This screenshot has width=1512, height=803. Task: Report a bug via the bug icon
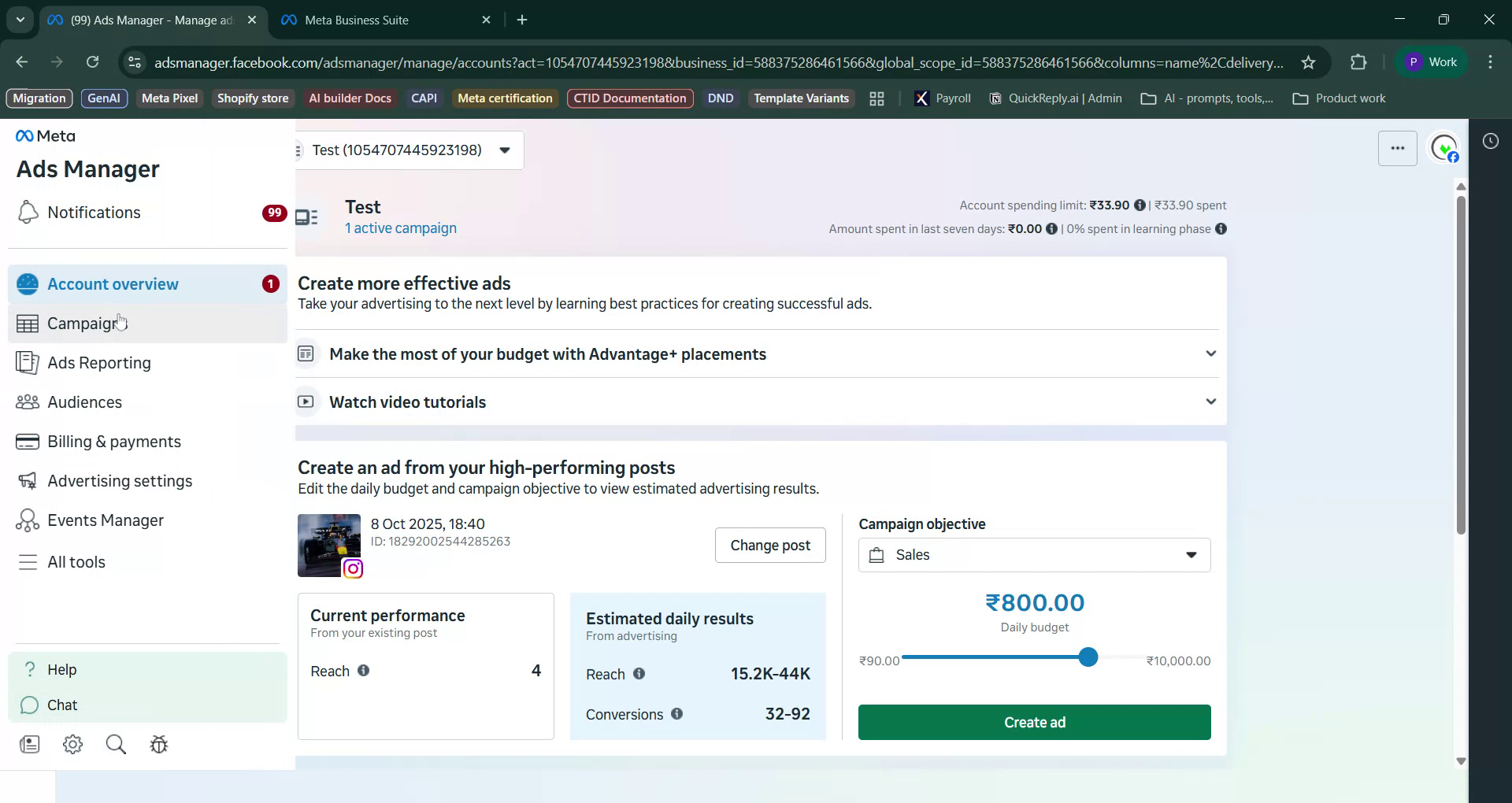point(158,744)
